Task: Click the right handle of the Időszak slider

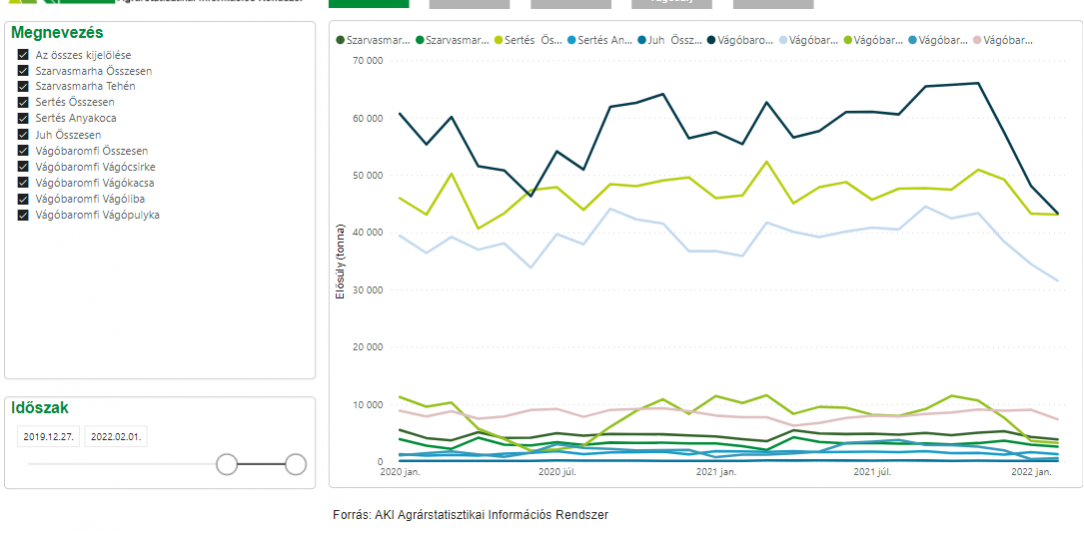Action: click(295, 464)
